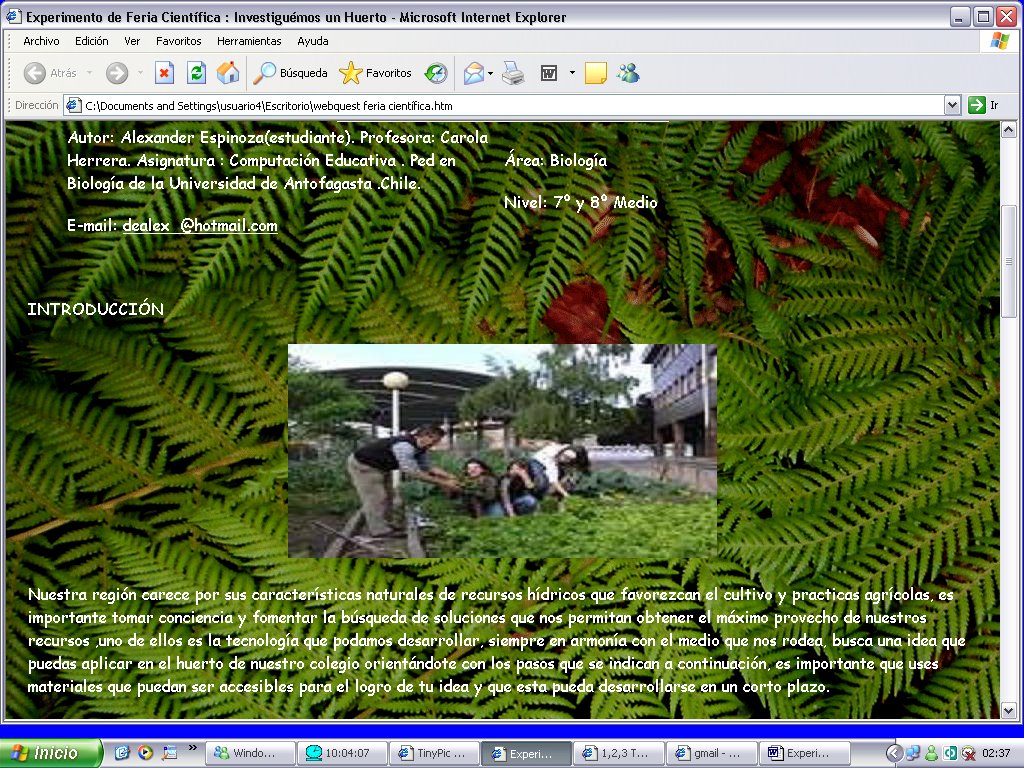Click the red X security tray icon
Image resolution: width=1024 pixels, height=768 pixels.
[x=968, y=753]
